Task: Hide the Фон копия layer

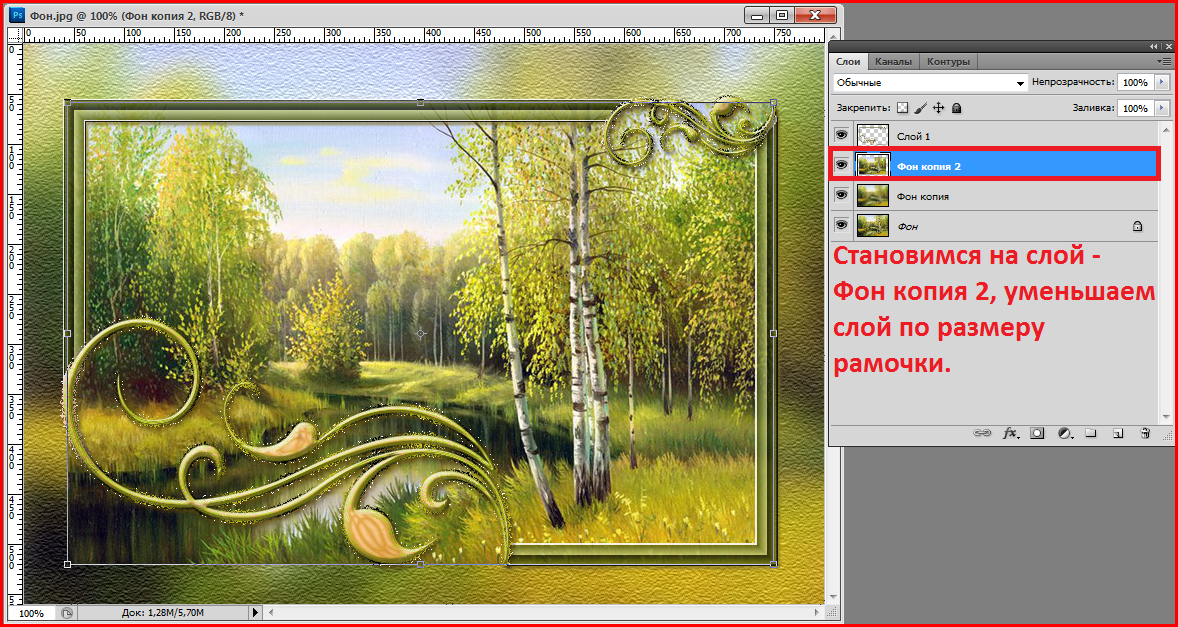Action: click(841, 195)
